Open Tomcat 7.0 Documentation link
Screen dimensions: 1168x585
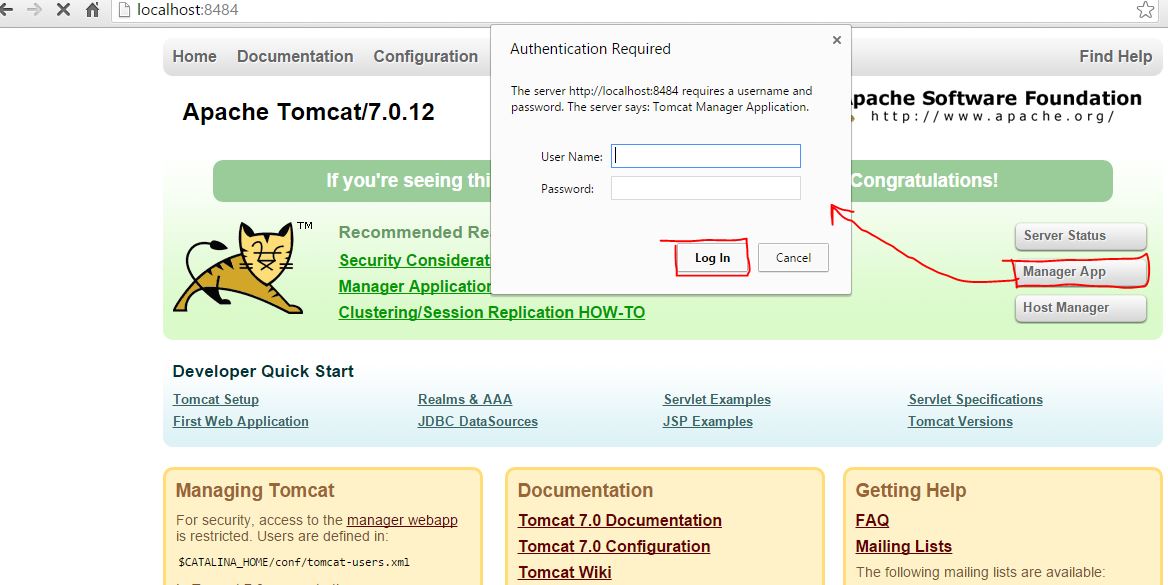tap(619, 521)
